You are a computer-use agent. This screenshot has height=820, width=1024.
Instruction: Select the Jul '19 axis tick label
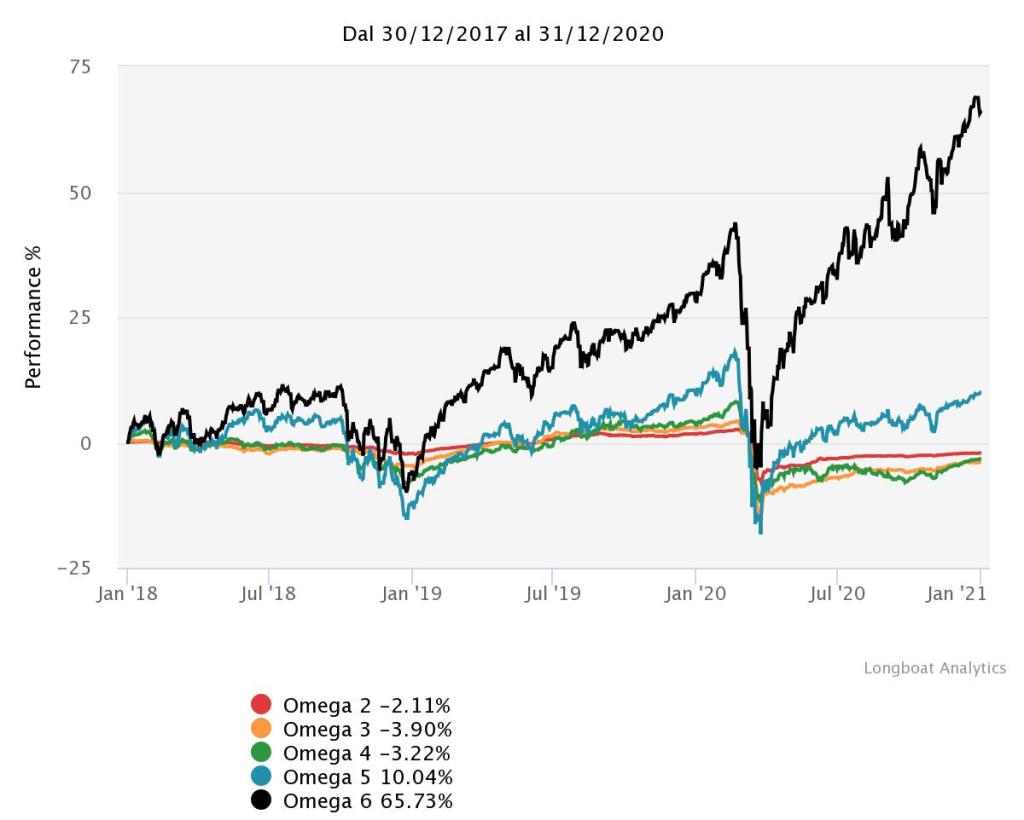pyautogui.click(x=553, y=594)
